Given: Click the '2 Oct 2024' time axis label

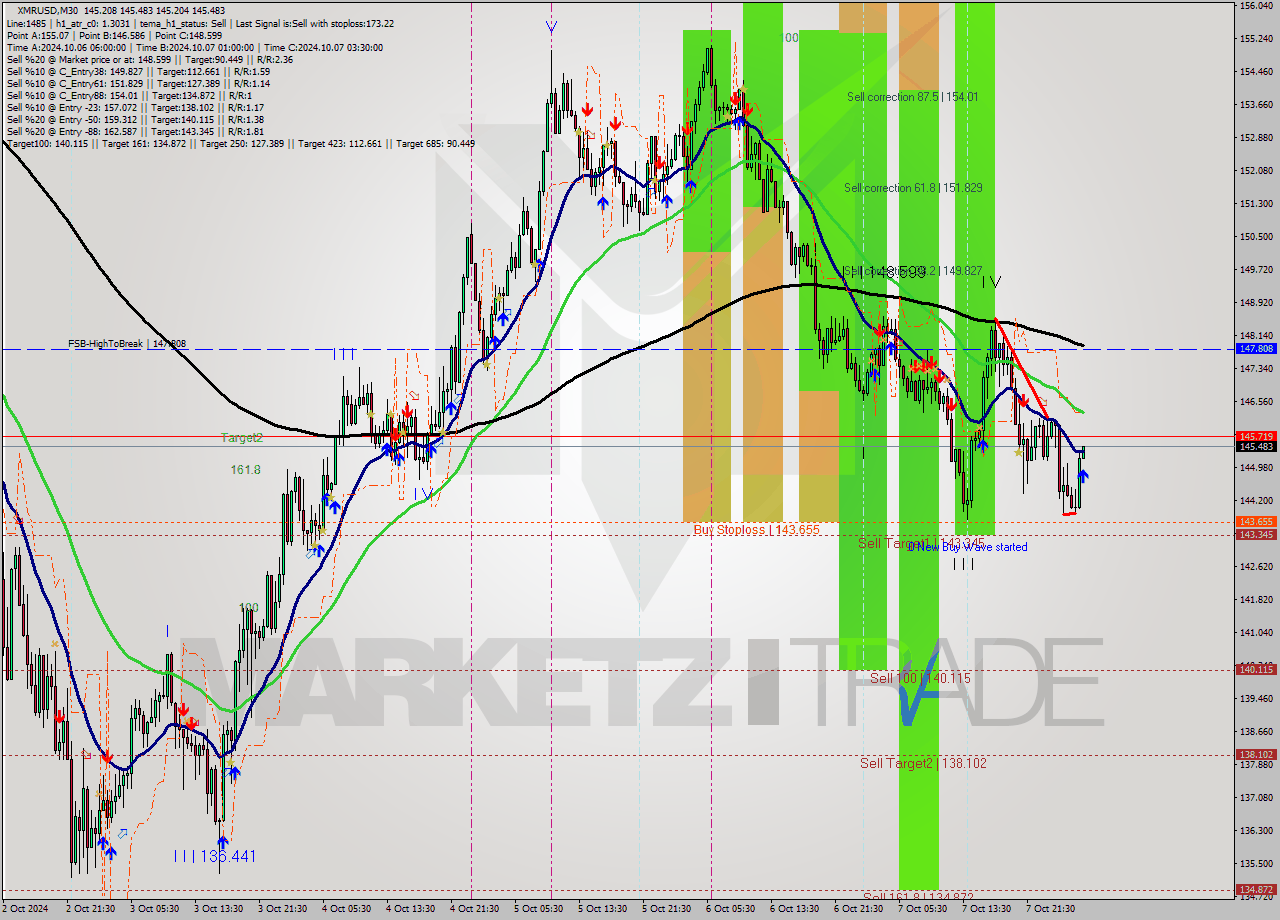Looking at the screenshot, I should 26,909.
